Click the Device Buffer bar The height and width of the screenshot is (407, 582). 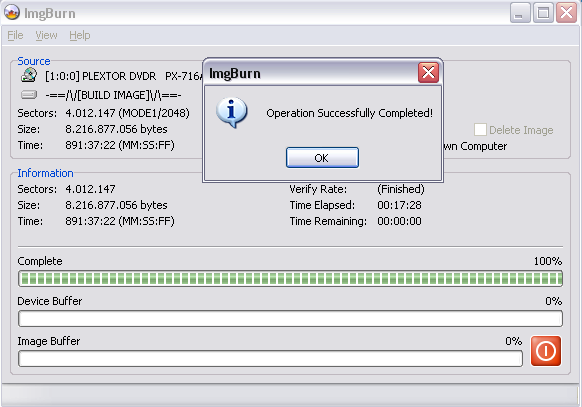290,319
